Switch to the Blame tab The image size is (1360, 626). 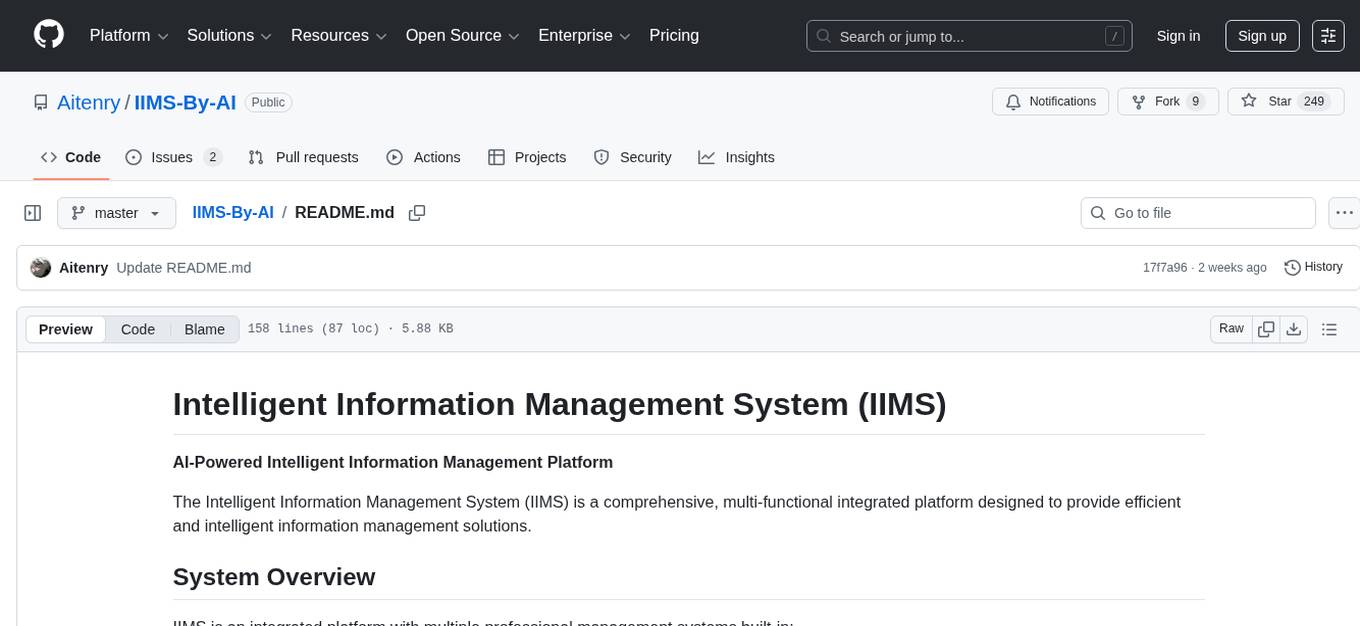[204, 329]
